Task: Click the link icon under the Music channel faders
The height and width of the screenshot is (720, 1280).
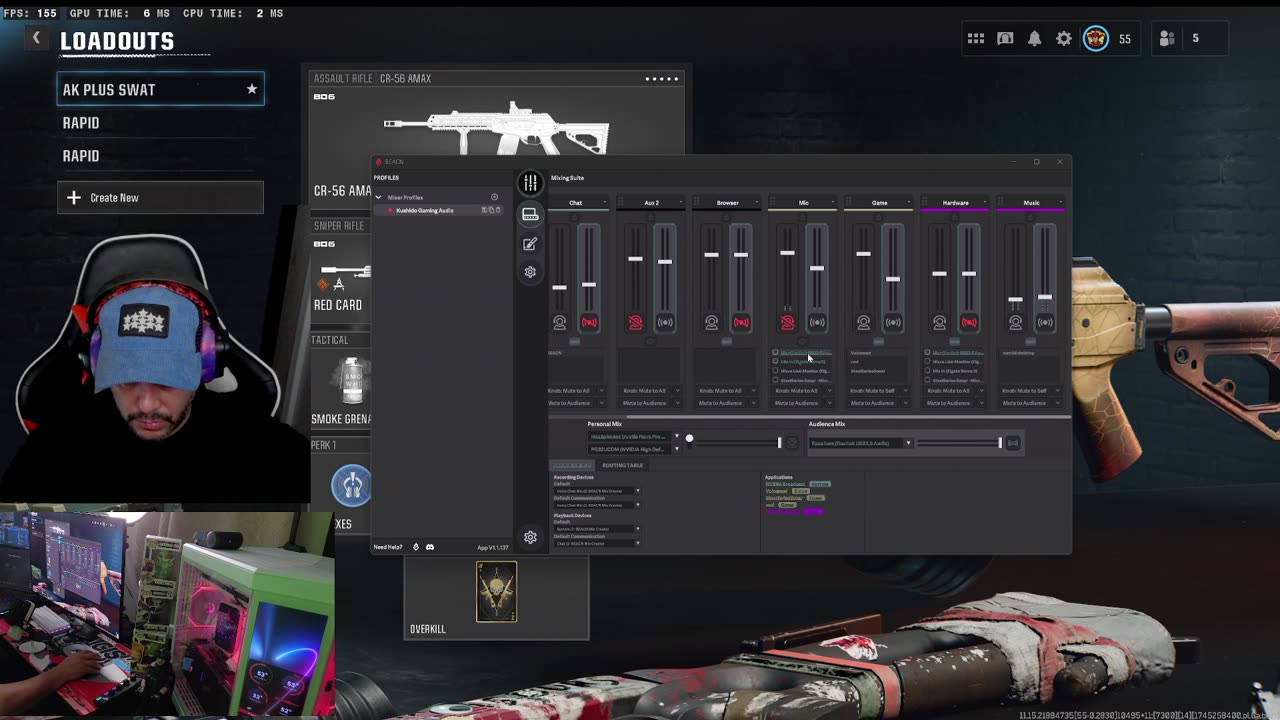Action: pos(1030,341)
